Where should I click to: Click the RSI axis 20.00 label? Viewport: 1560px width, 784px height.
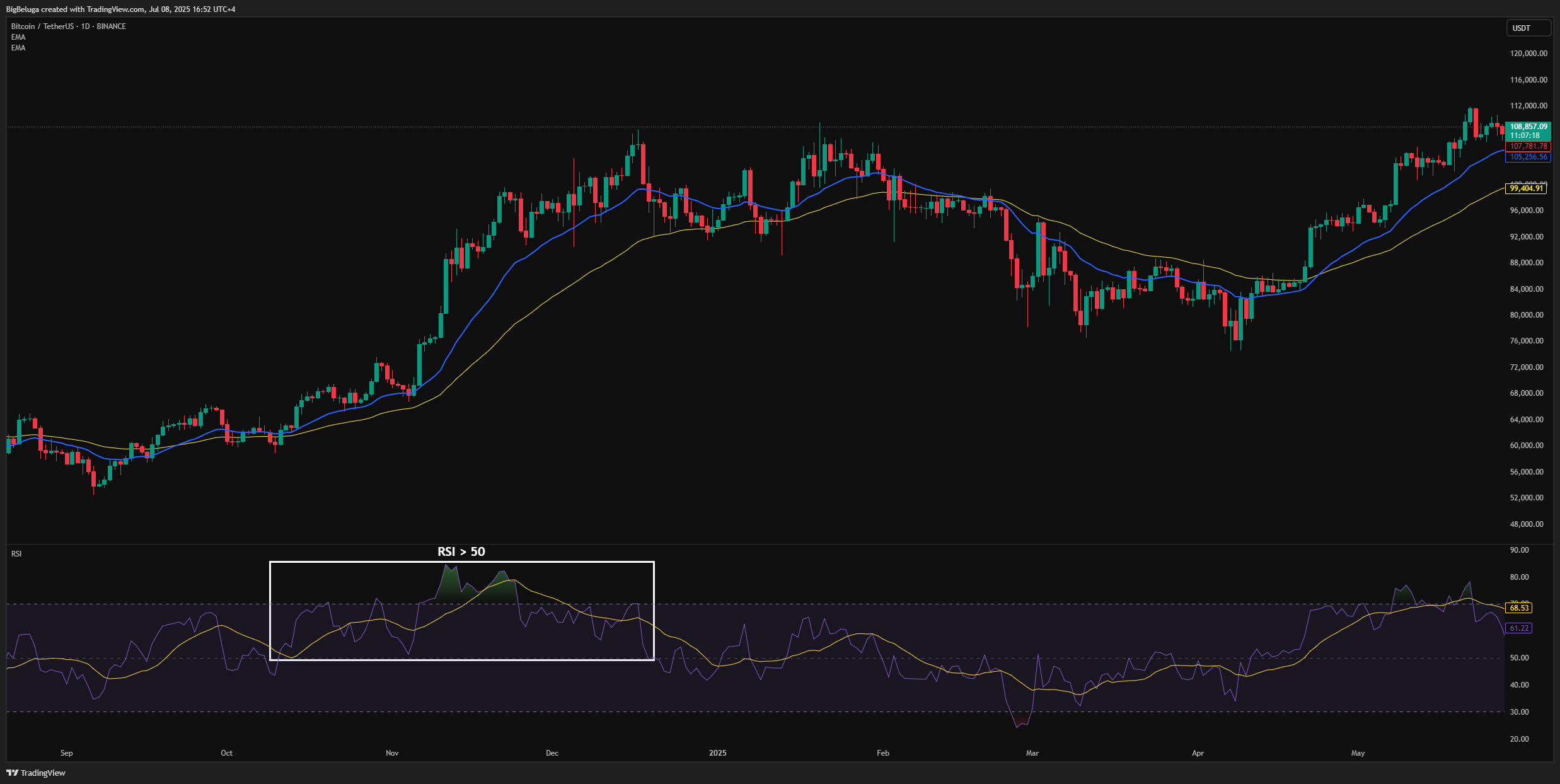[1519, 739]
